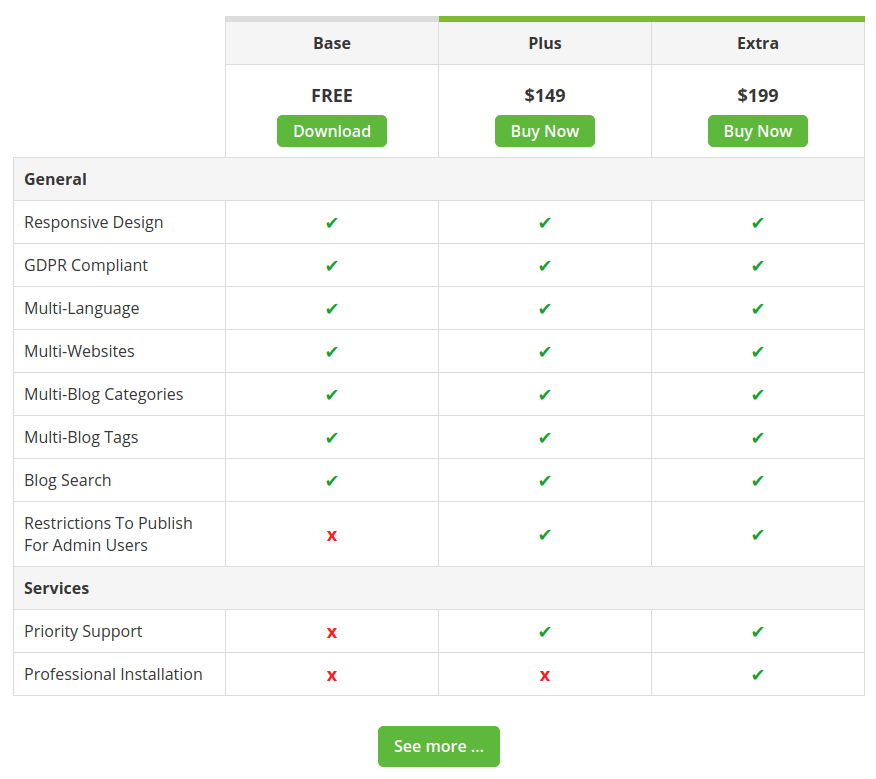Click the Professional Installation feature label
This screenshot has width=876, height=779.
[x=113, y=674]
